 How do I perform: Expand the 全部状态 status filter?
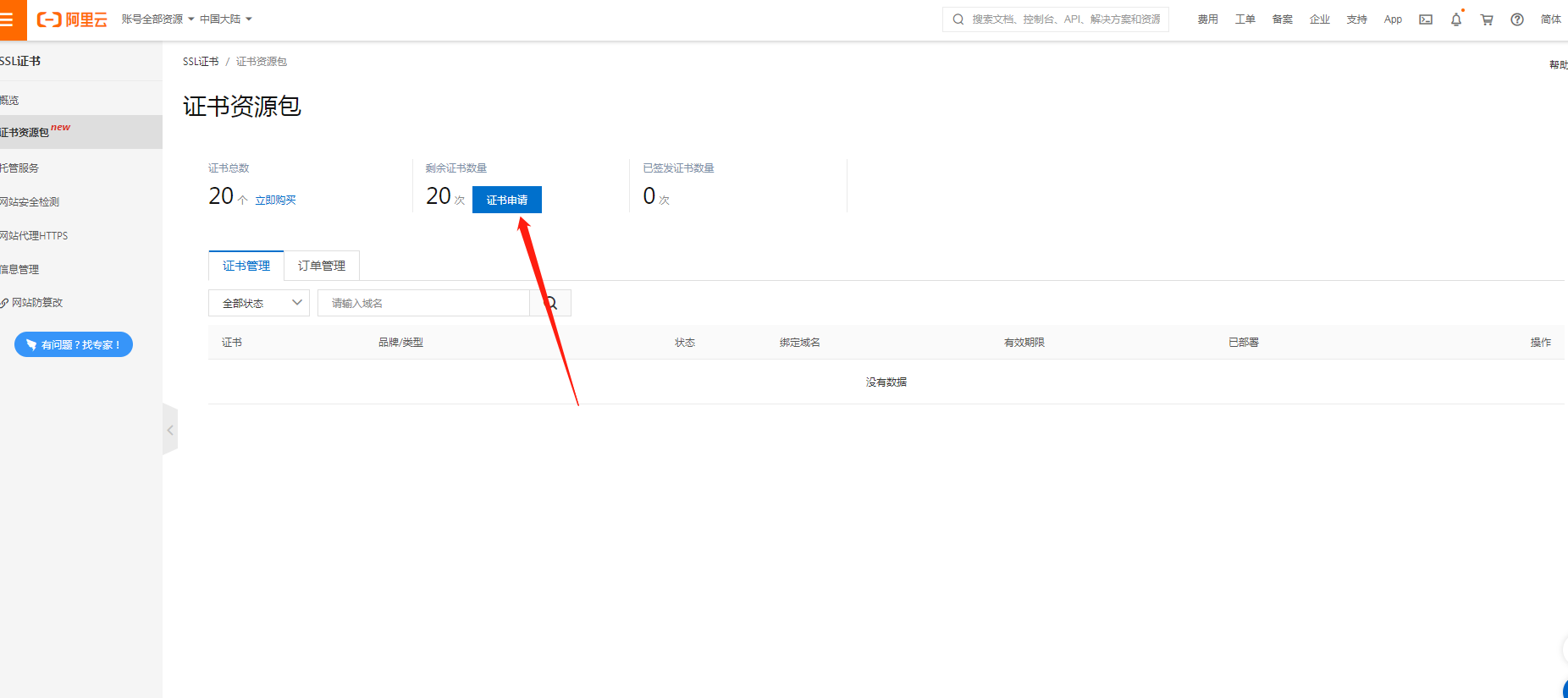[x=259, y=303]
